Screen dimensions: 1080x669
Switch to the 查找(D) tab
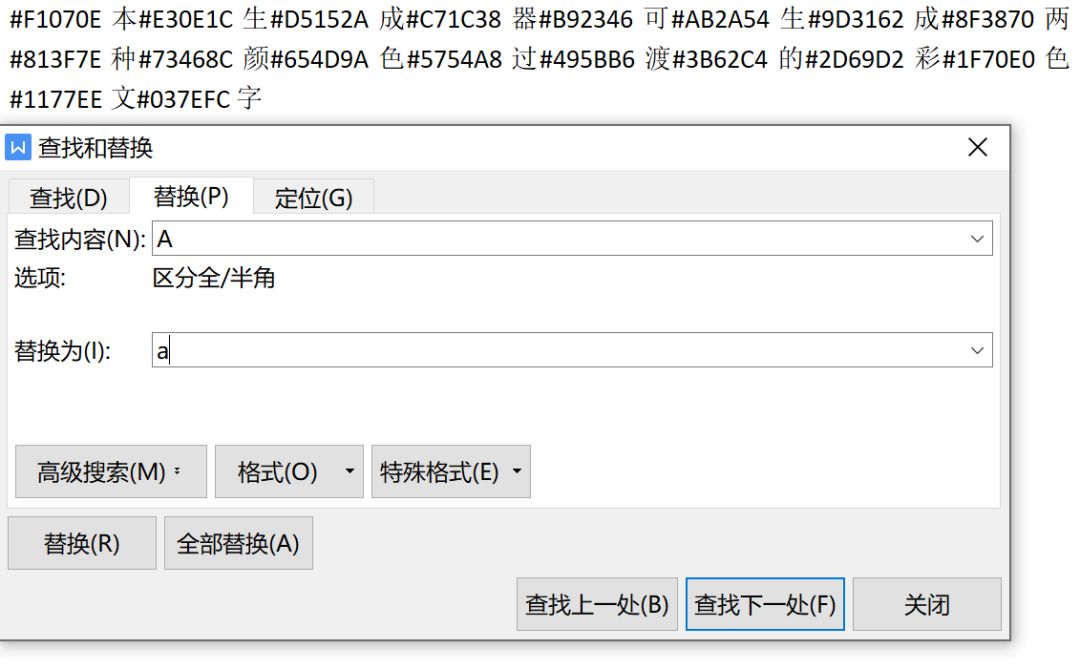click(68, 198)
